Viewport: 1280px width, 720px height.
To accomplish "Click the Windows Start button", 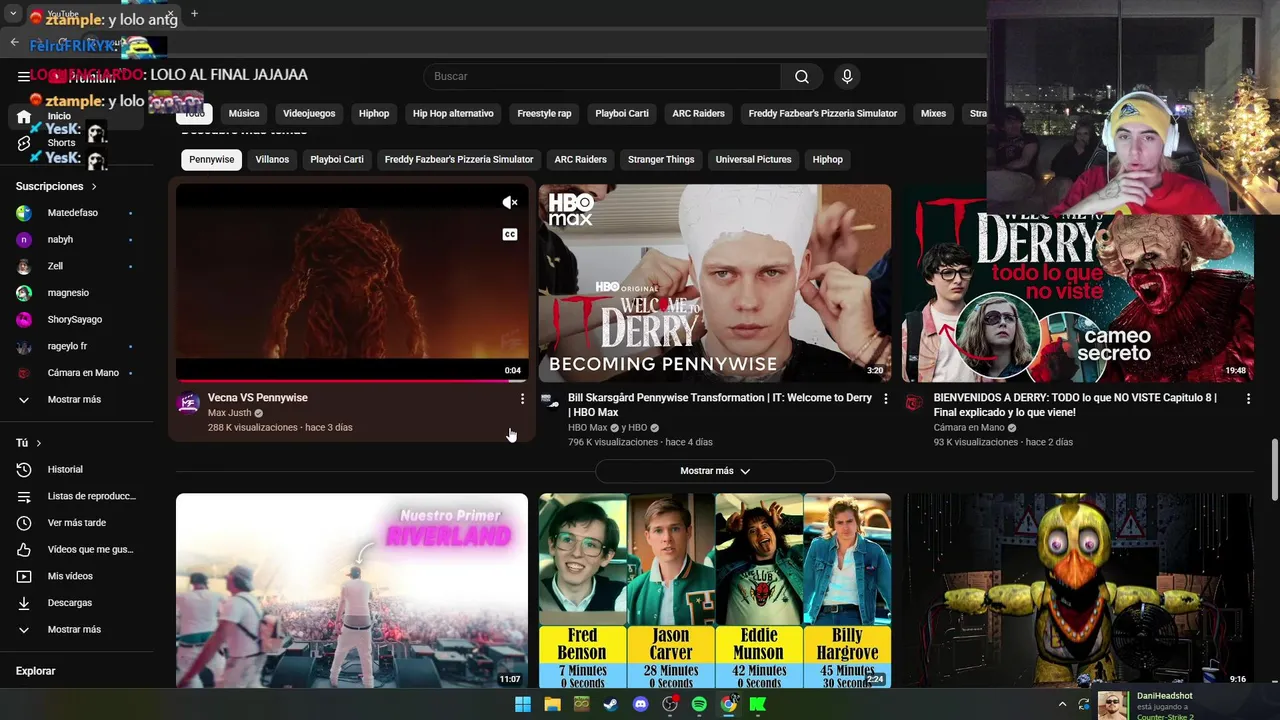I will (523, 704).
